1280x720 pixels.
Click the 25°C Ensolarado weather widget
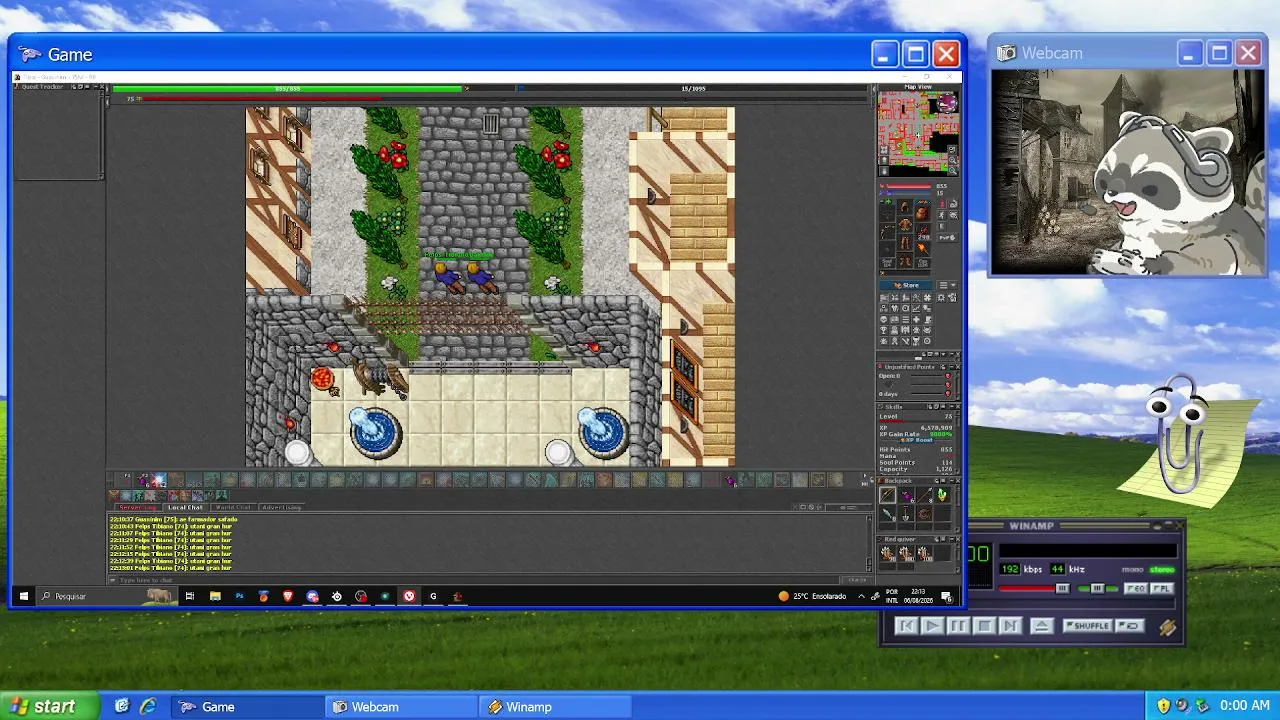coord(812,596)
